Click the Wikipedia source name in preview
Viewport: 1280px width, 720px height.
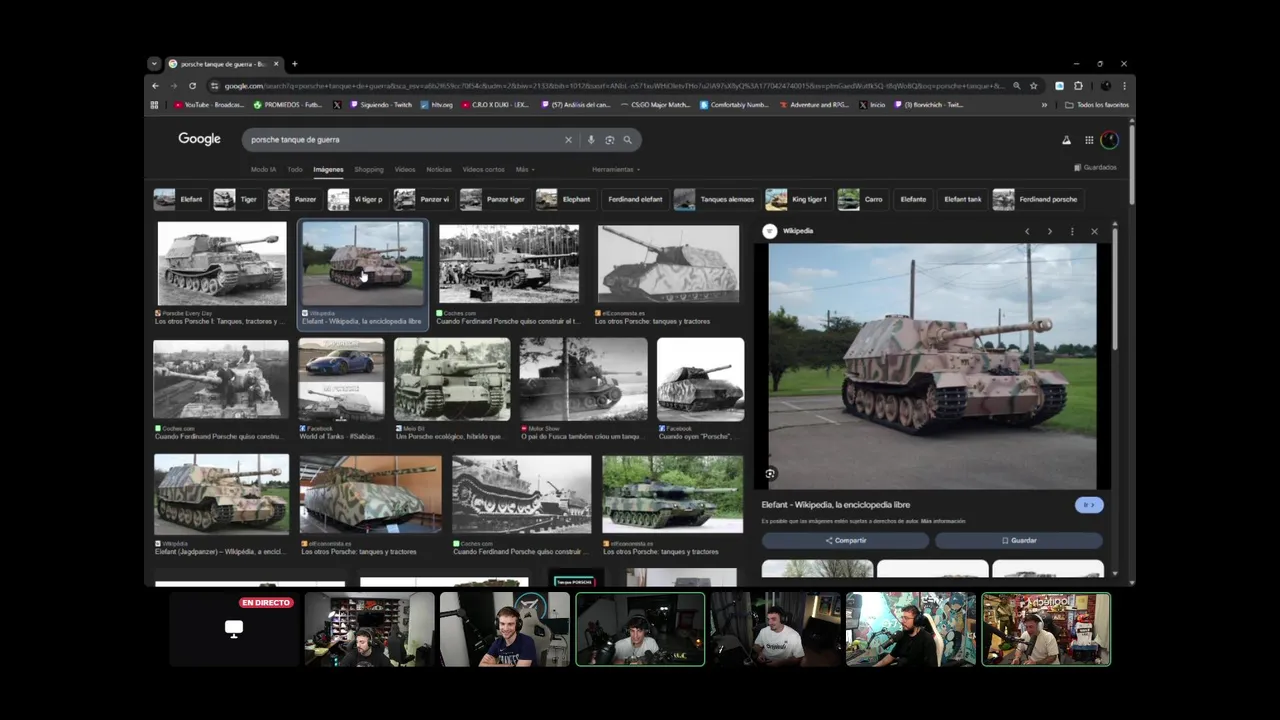tap(798, 231)
